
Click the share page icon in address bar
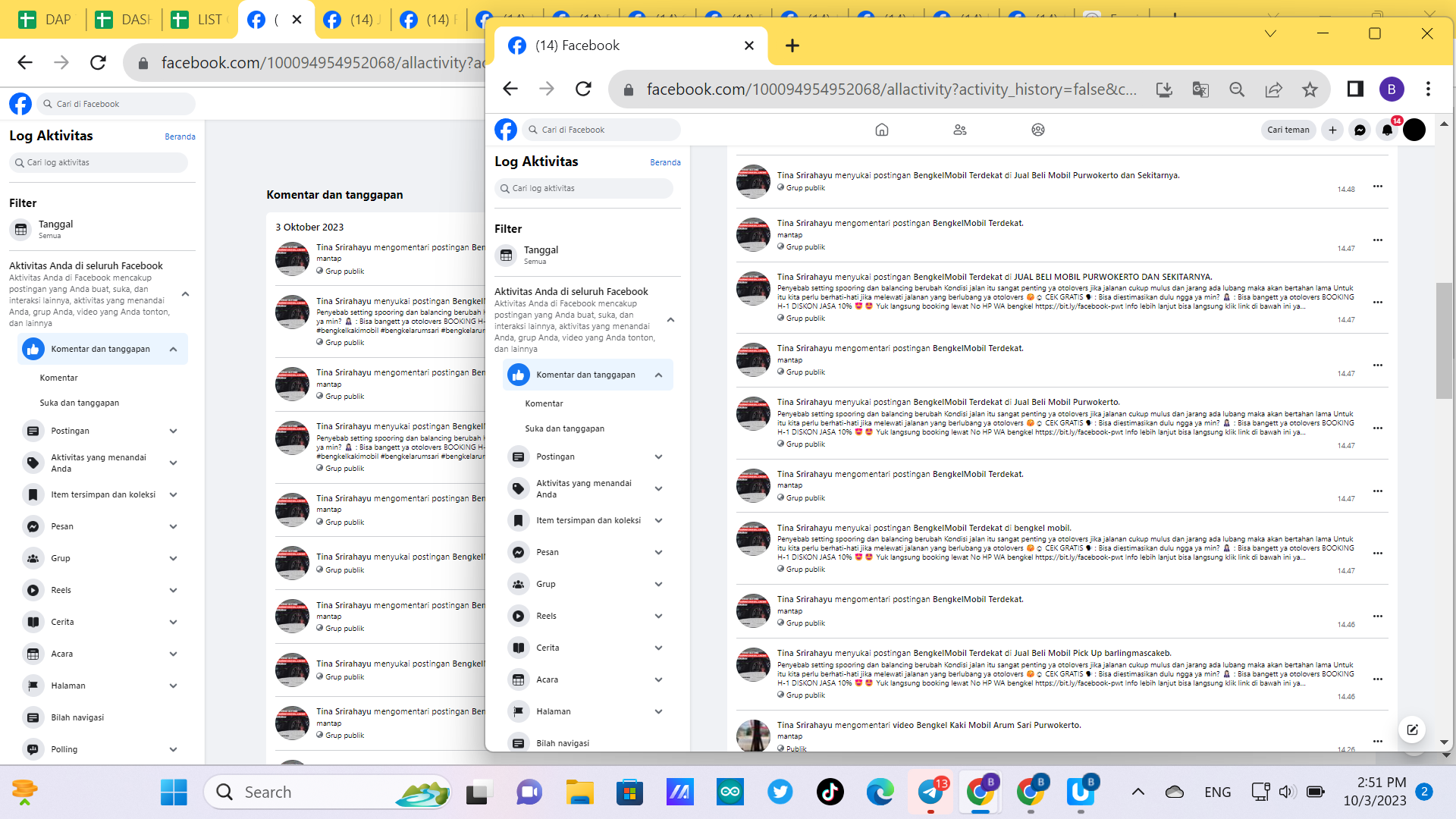point(1273,89)
